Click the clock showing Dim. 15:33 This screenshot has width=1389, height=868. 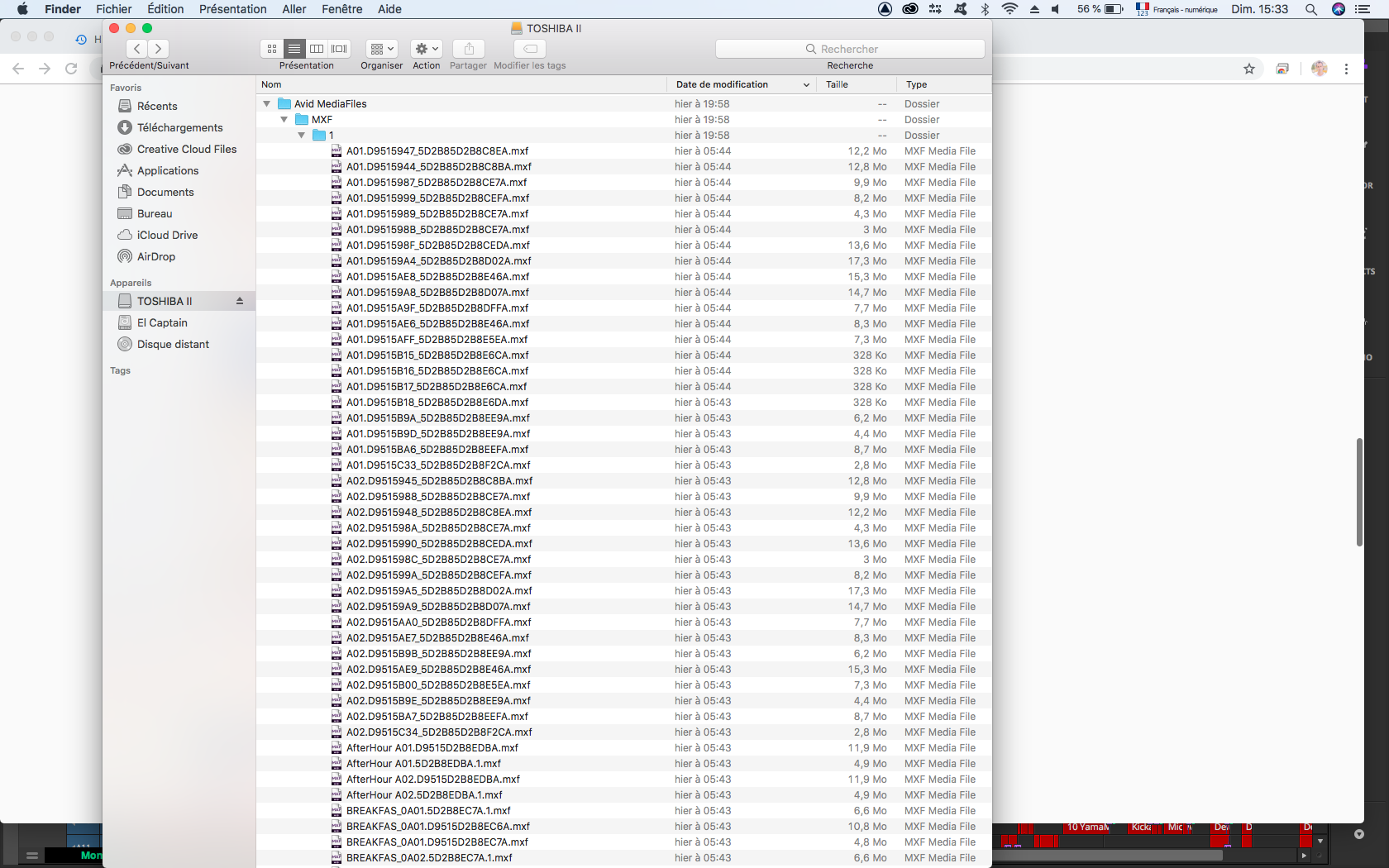[1259, 9]
